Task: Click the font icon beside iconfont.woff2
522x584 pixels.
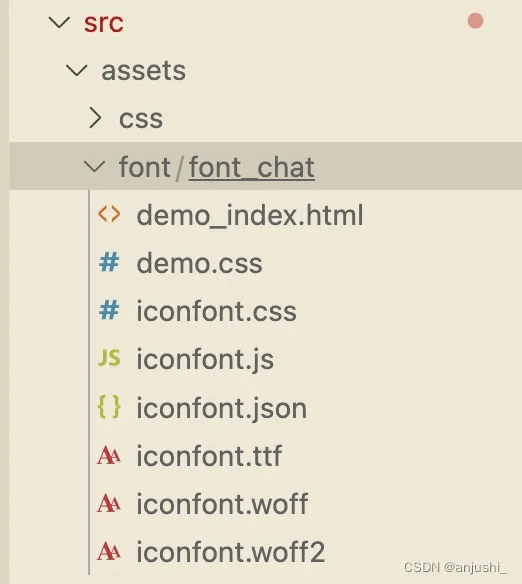Action: tap(109, 552)
